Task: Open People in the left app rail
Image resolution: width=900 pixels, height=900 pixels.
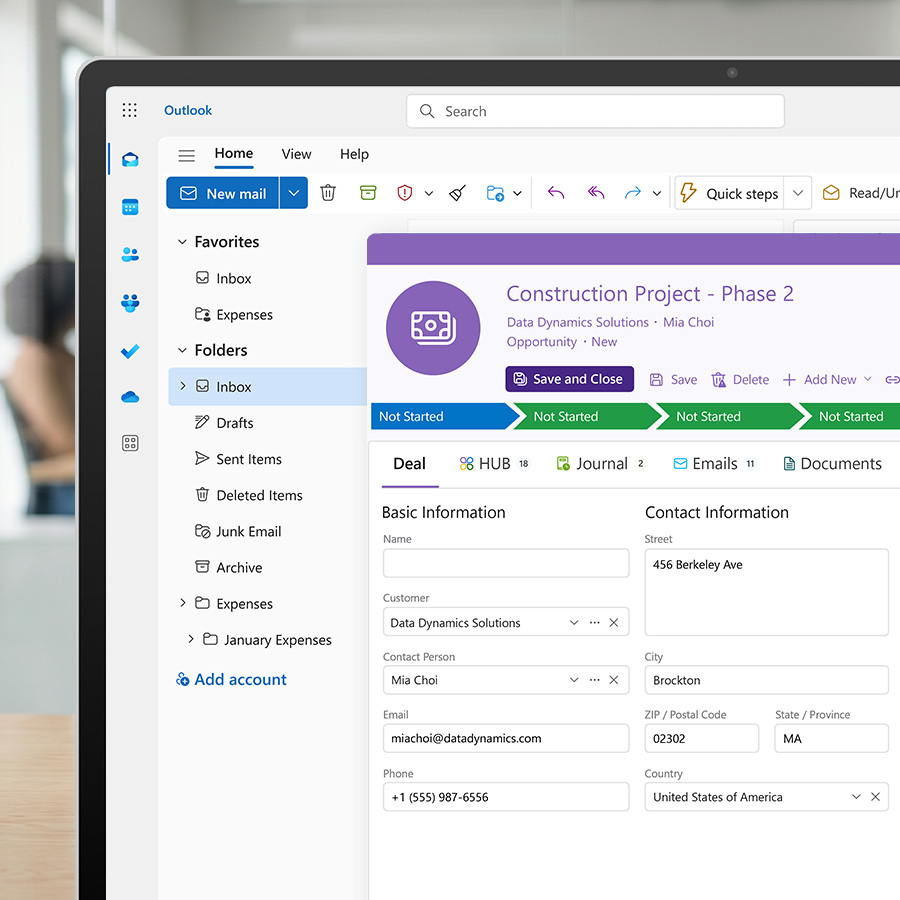Action: click(x=130, y=254)
